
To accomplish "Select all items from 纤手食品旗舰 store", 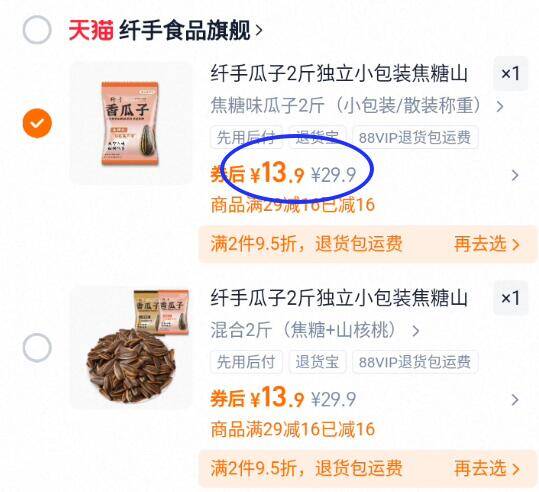I will tap(37, 30).
